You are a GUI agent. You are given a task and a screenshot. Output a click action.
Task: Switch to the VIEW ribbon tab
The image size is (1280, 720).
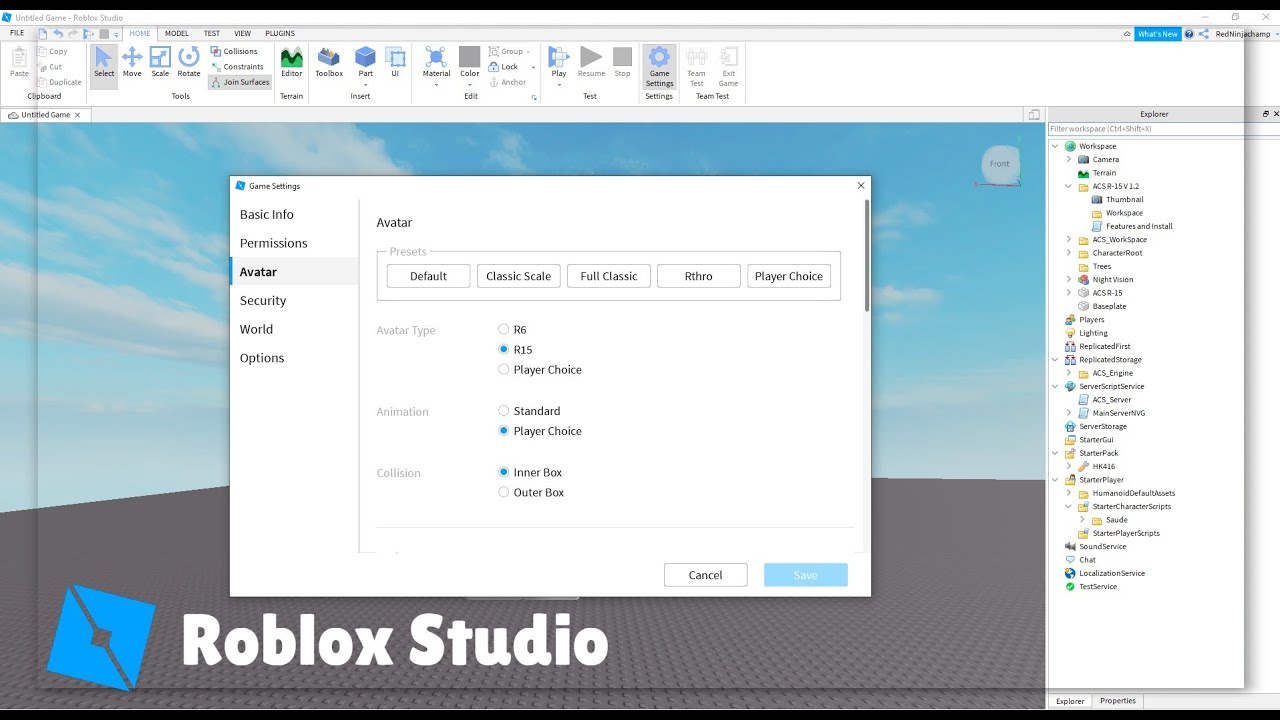coord(242,33)
